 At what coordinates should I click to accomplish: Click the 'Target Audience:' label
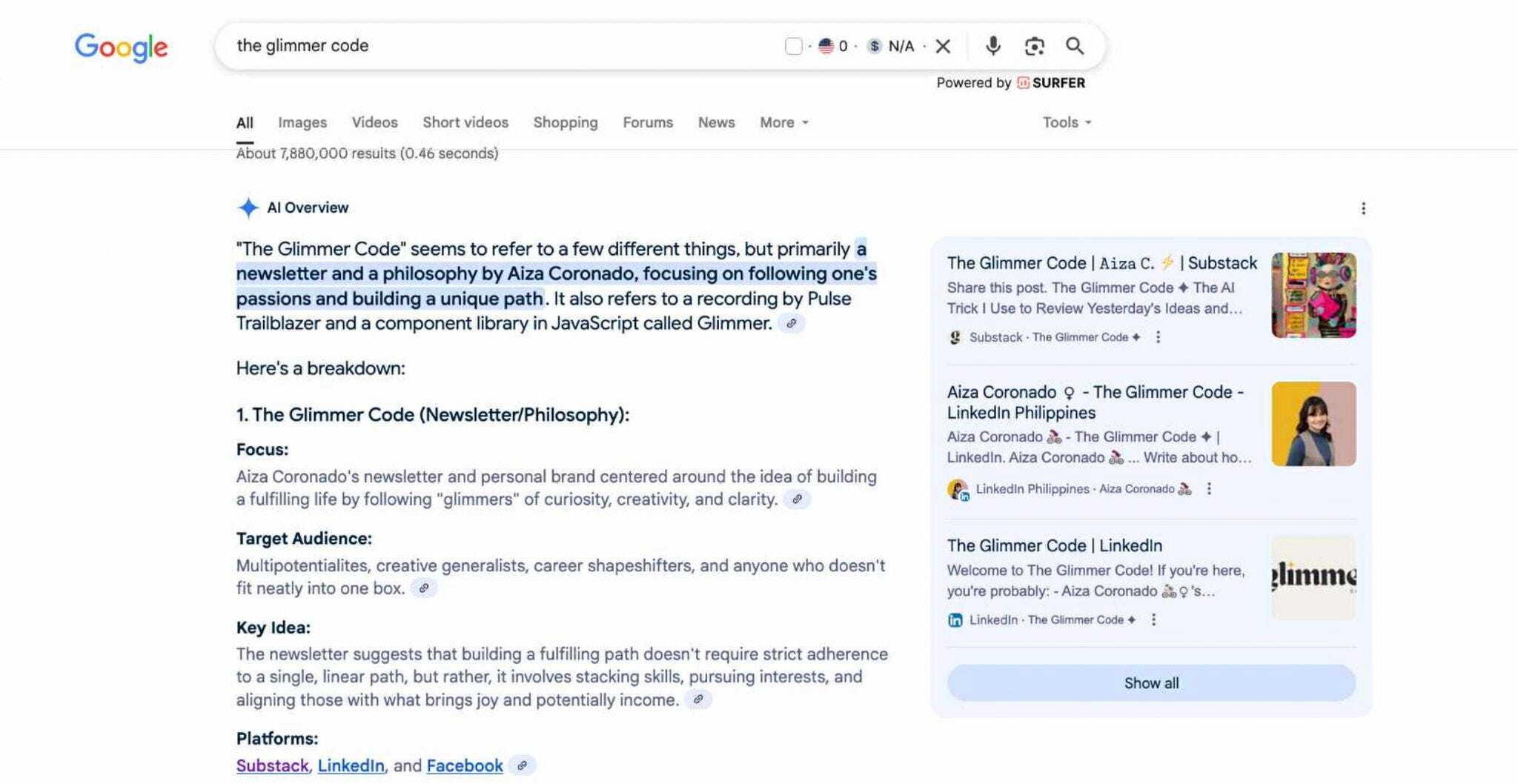click(x=304, y=539)
